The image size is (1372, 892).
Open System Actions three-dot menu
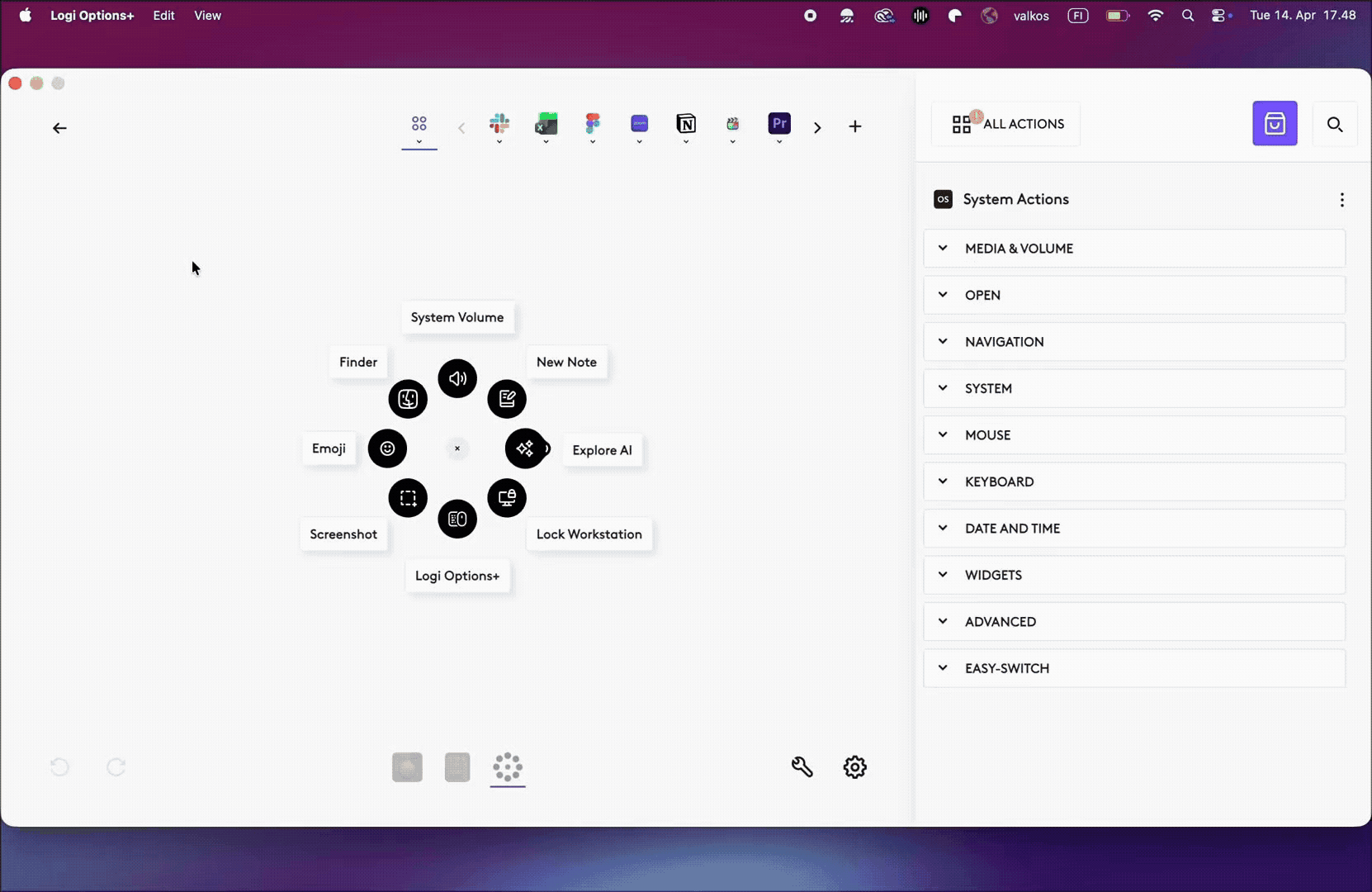pos(1341,200)
